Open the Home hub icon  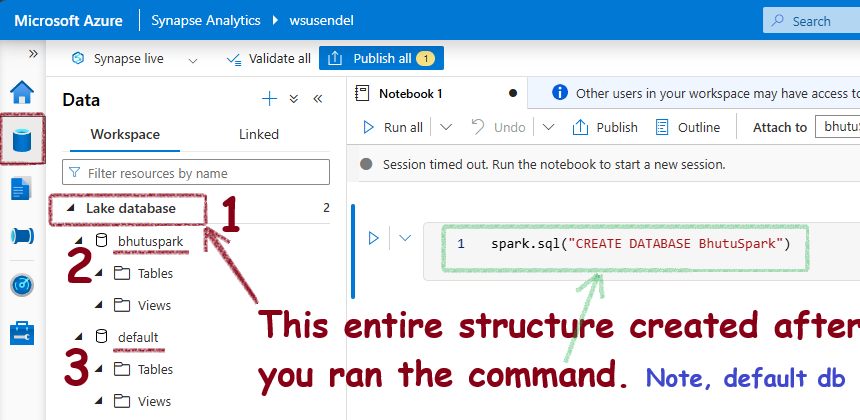[22, 92]
